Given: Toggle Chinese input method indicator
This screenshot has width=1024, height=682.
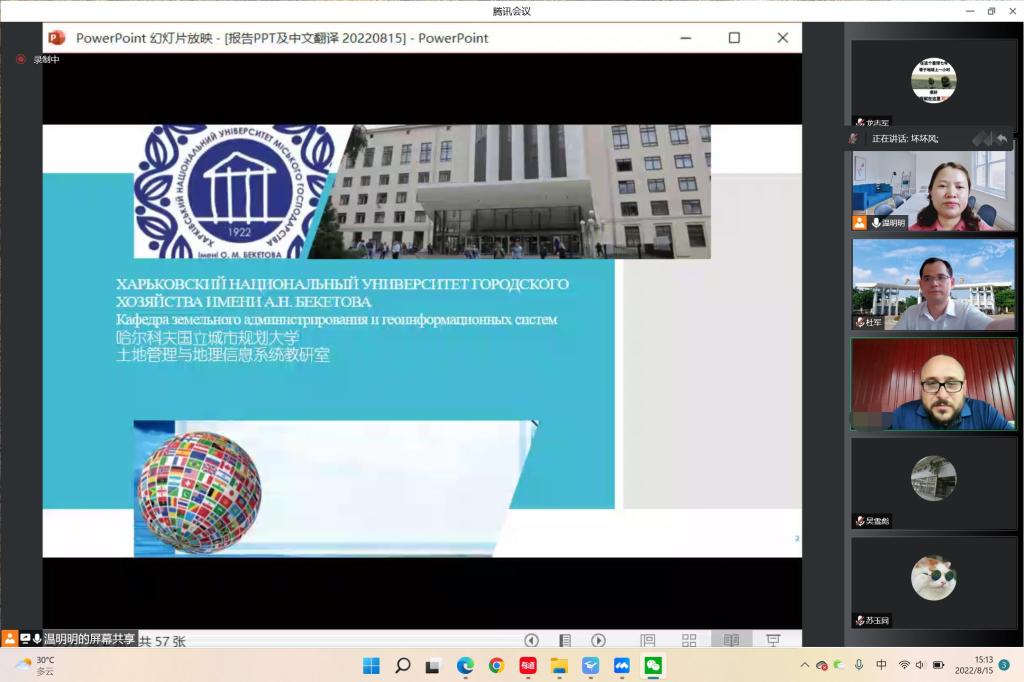Looking at the screenshot, I should point(881,665).
